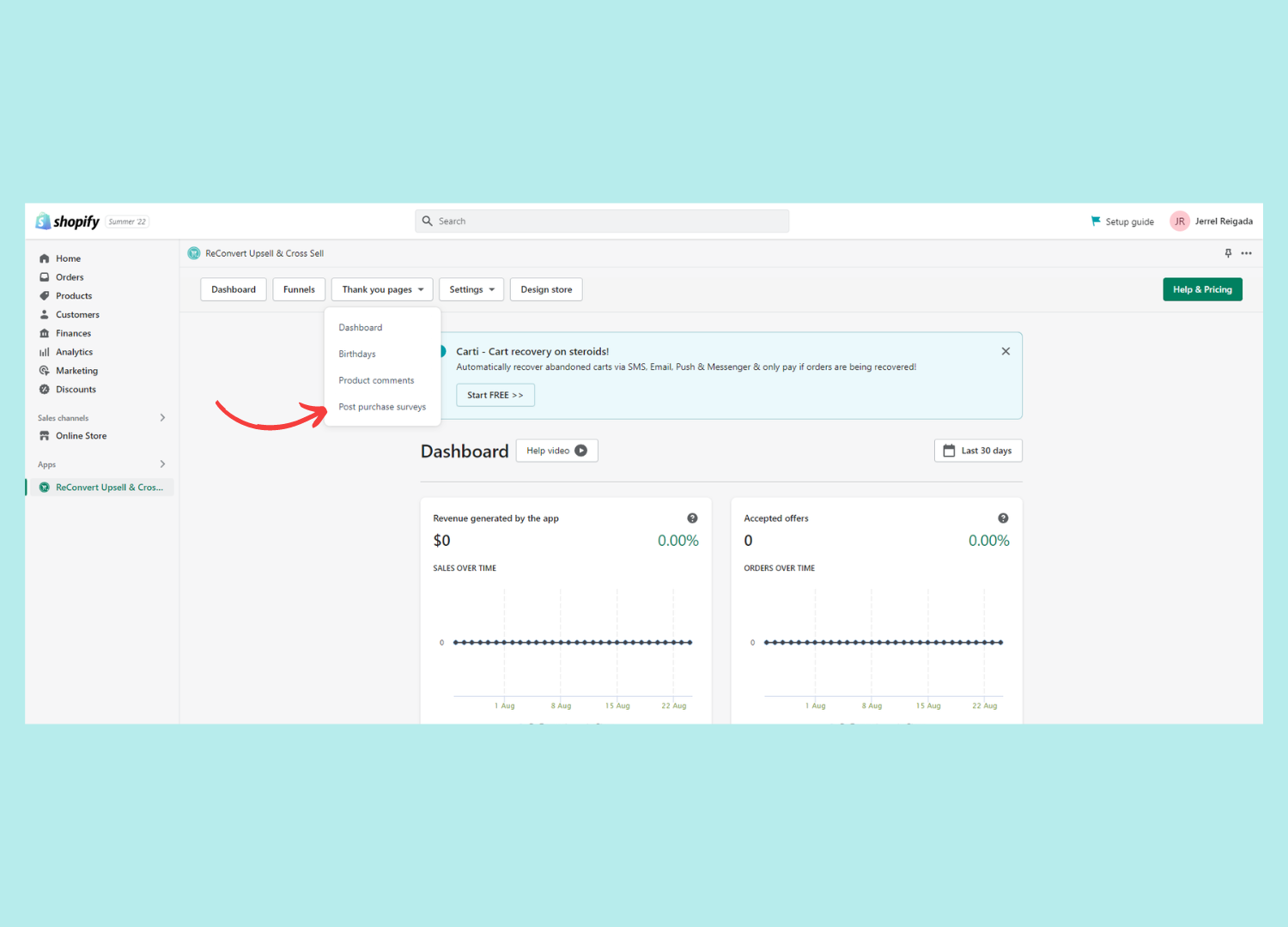The width and height of the screenshot is (1288, 927).
Task: Open Customers in the sidebar
Action: [77, 315]
